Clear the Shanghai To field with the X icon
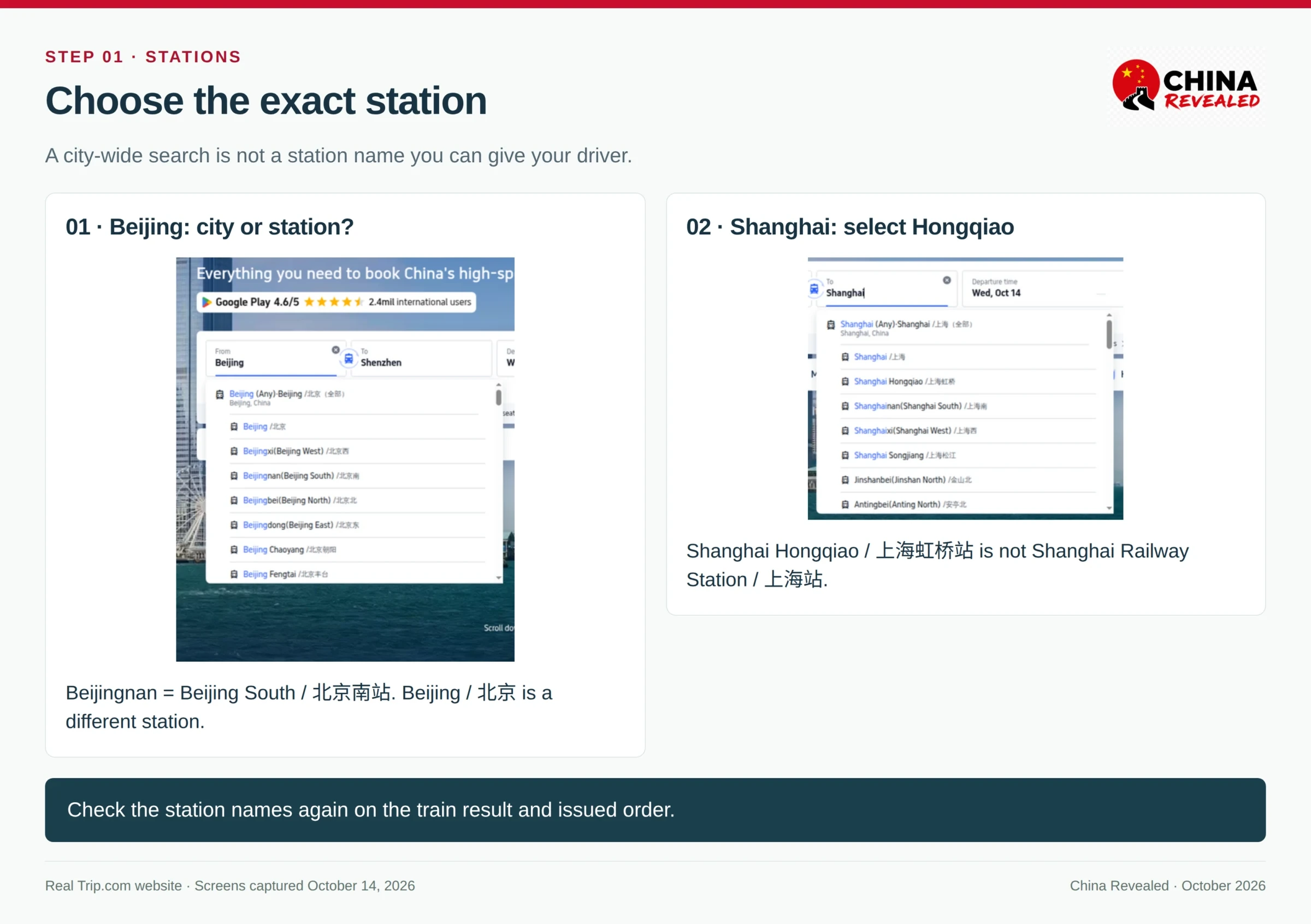The width and height of the screenshot is (1311, 924). pos(947,280)
